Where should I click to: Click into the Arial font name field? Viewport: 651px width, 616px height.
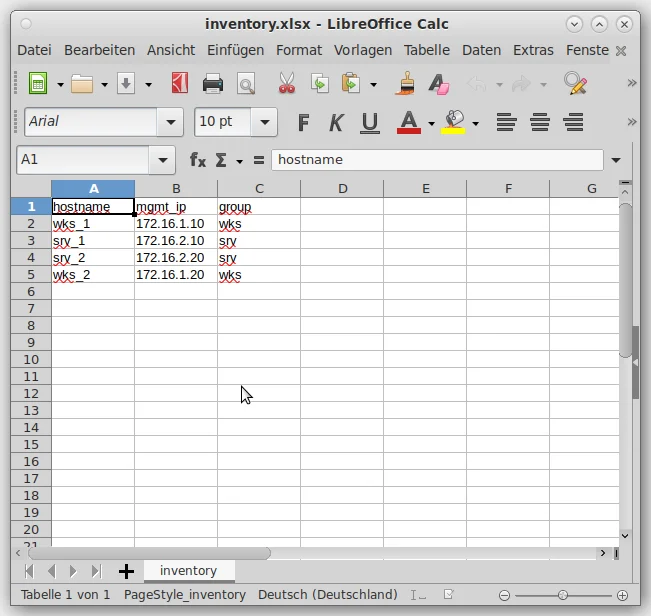pos(91,122)
